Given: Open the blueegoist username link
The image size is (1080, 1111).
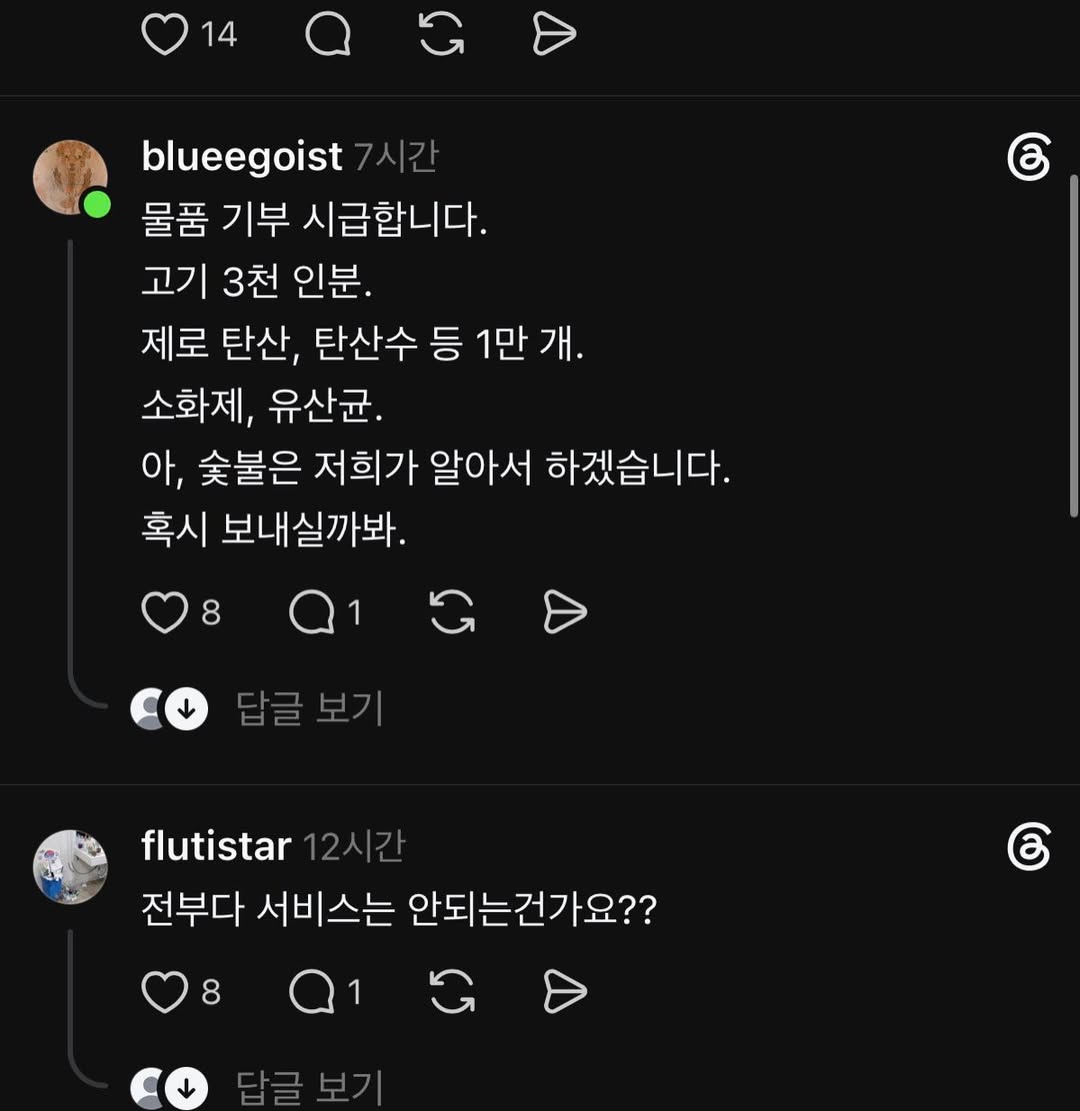Looking at the screenshot, I should click(242, 157).
